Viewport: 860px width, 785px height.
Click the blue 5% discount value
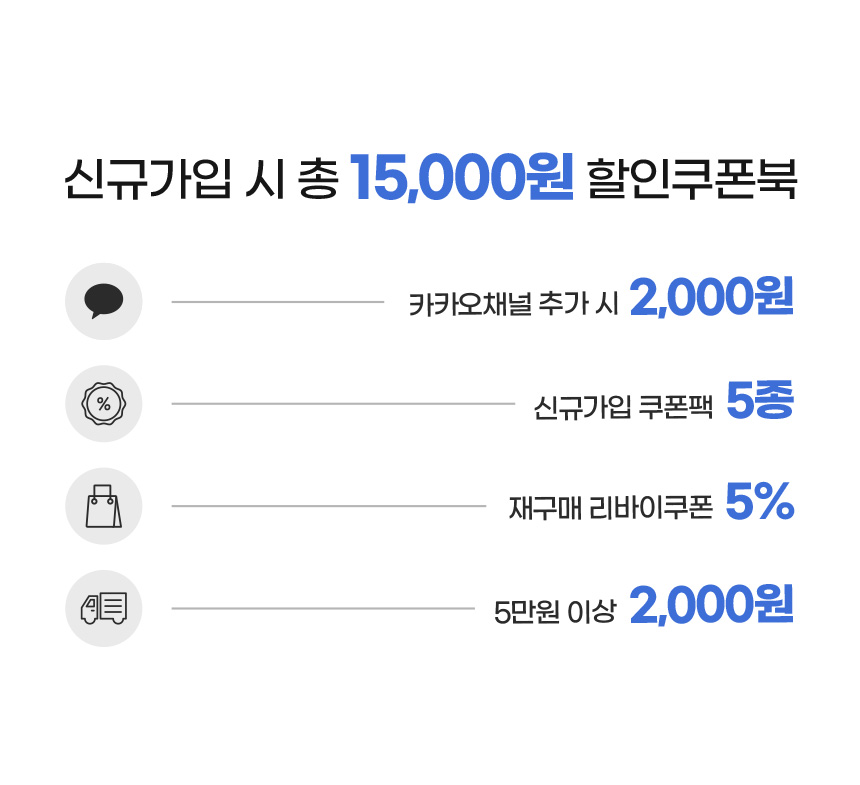coord(759,505)
